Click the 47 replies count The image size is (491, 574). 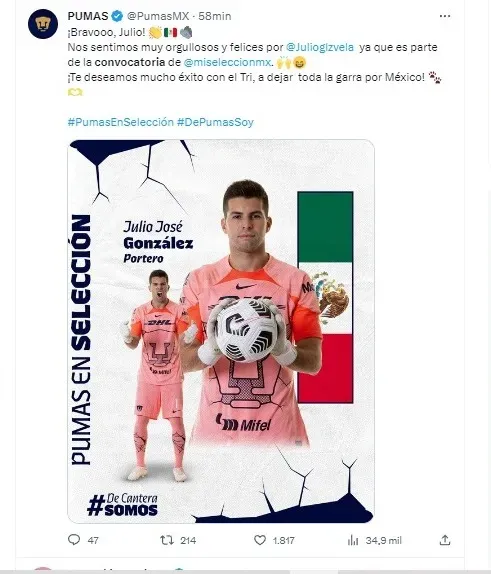[93, 540]
